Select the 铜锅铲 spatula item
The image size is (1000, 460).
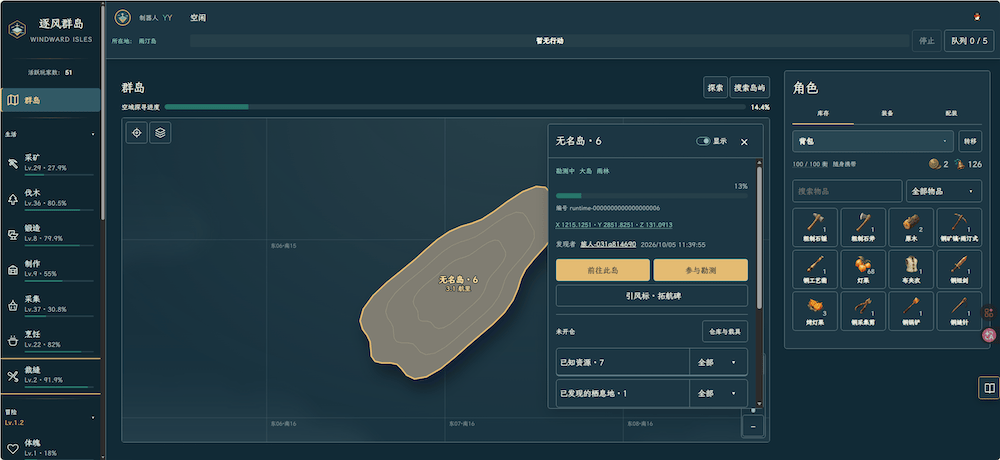tap(911, 311)
